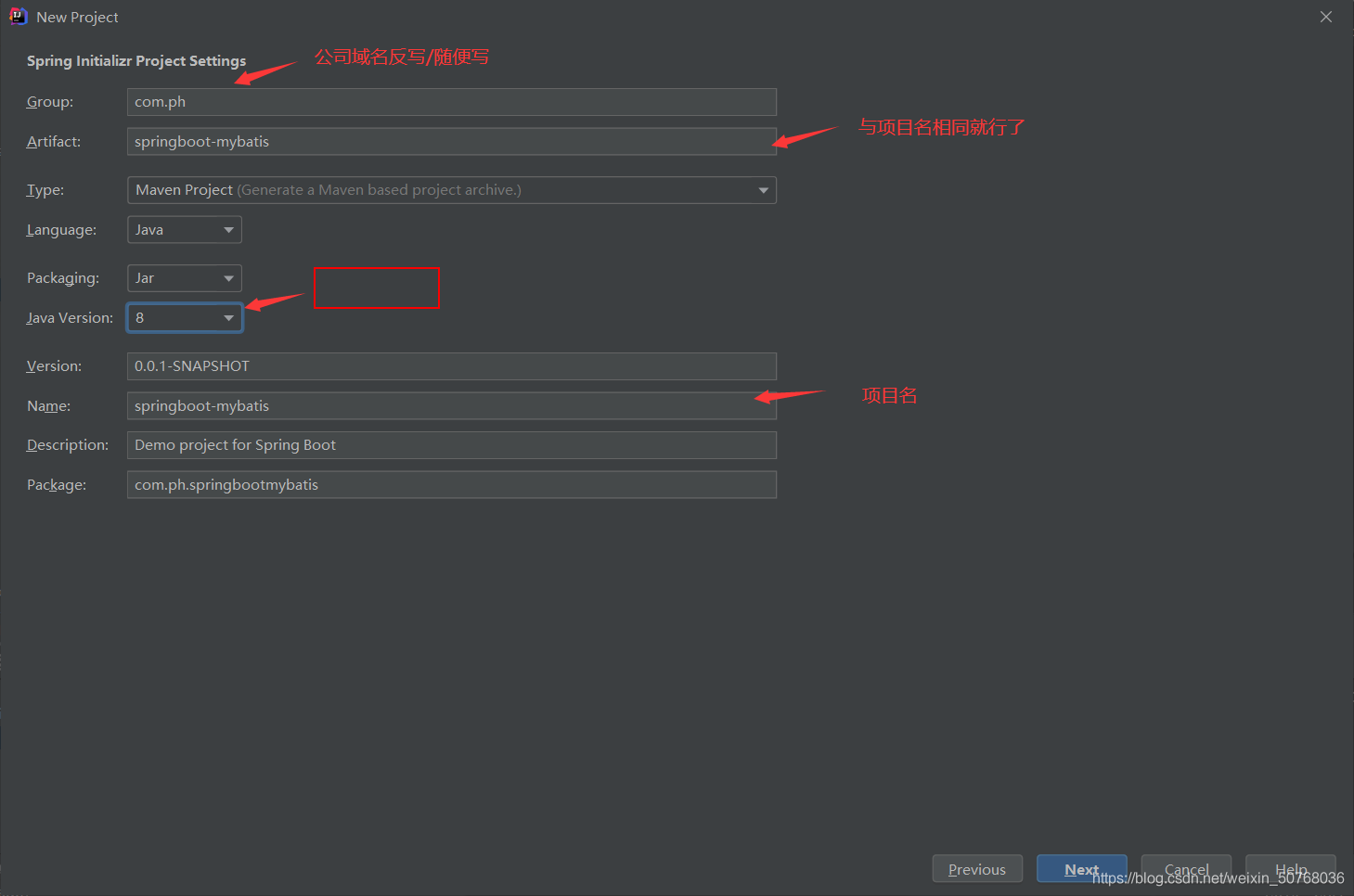Proceed with the Next button
Screen dimensions: 1354x896
click(1082, 869)
